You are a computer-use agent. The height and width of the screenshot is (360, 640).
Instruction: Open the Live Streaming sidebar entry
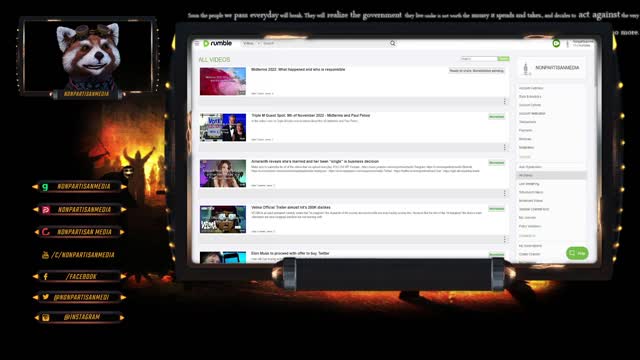[x=529, y=184]
